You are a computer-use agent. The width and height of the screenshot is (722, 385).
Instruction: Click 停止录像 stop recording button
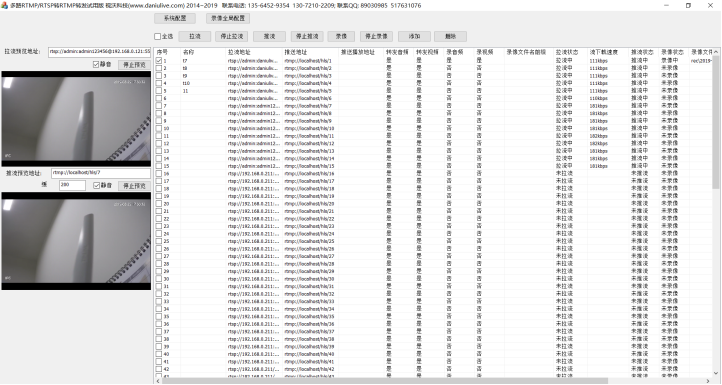(x=376, y=36)
